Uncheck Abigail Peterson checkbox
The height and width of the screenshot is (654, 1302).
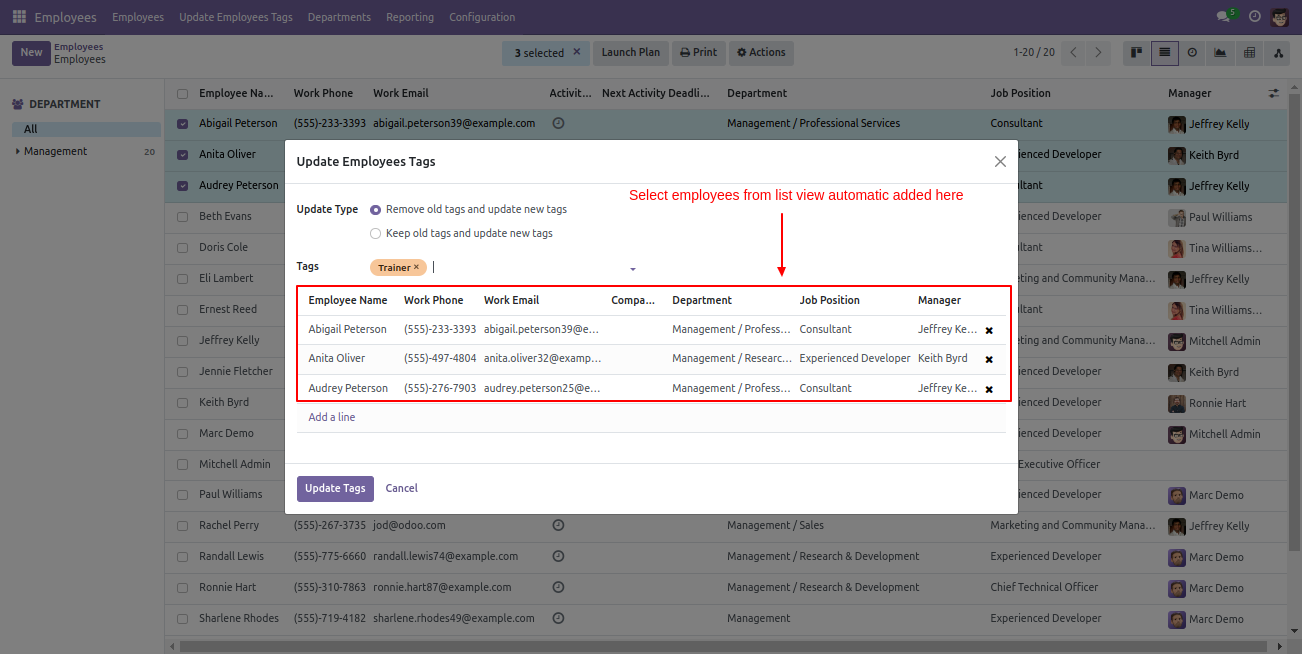[x=182, y=124]
